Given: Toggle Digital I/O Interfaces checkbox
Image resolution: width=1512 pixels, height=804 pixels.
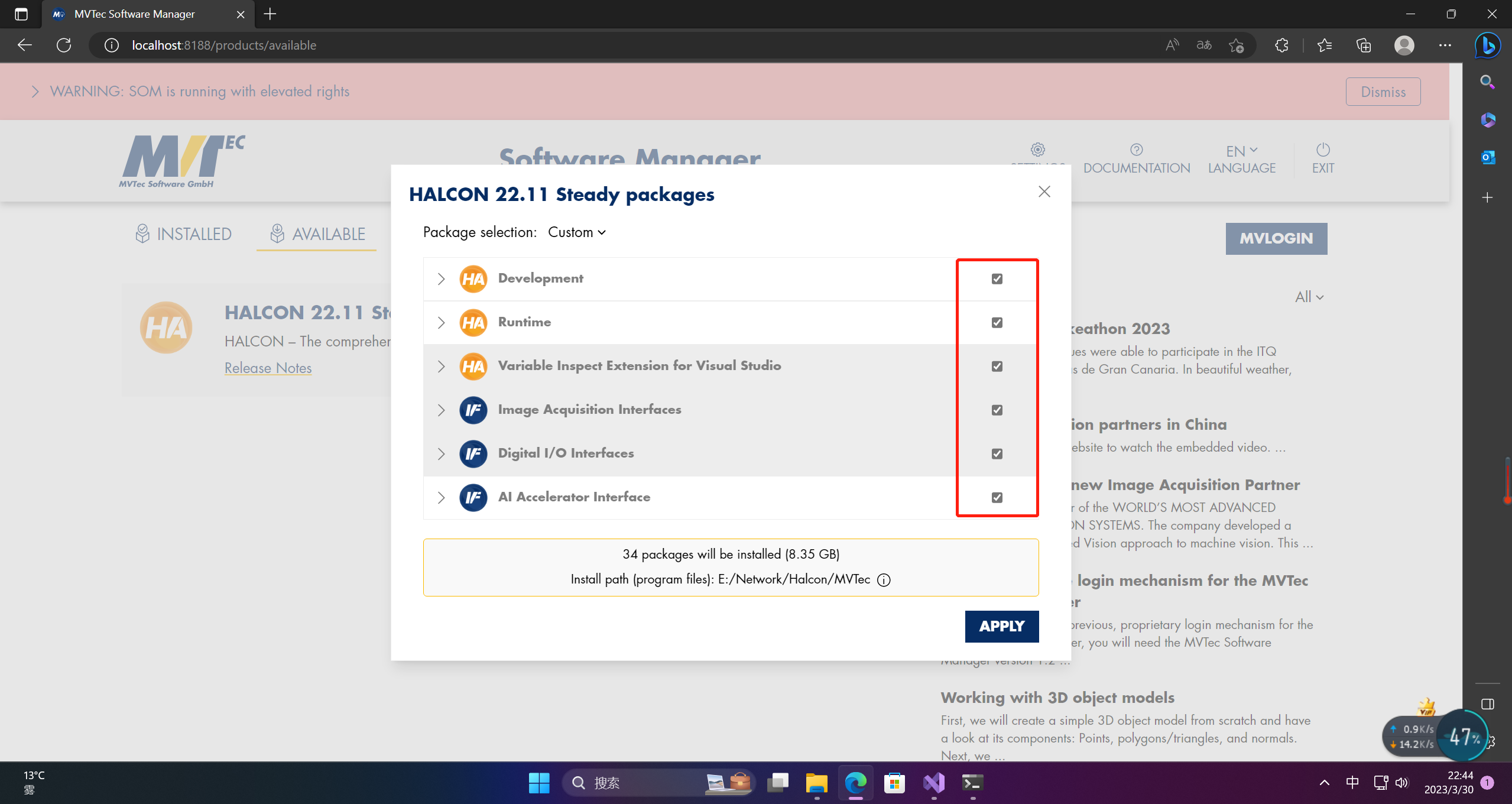Looking at the screenshot, I should [997, 454].
